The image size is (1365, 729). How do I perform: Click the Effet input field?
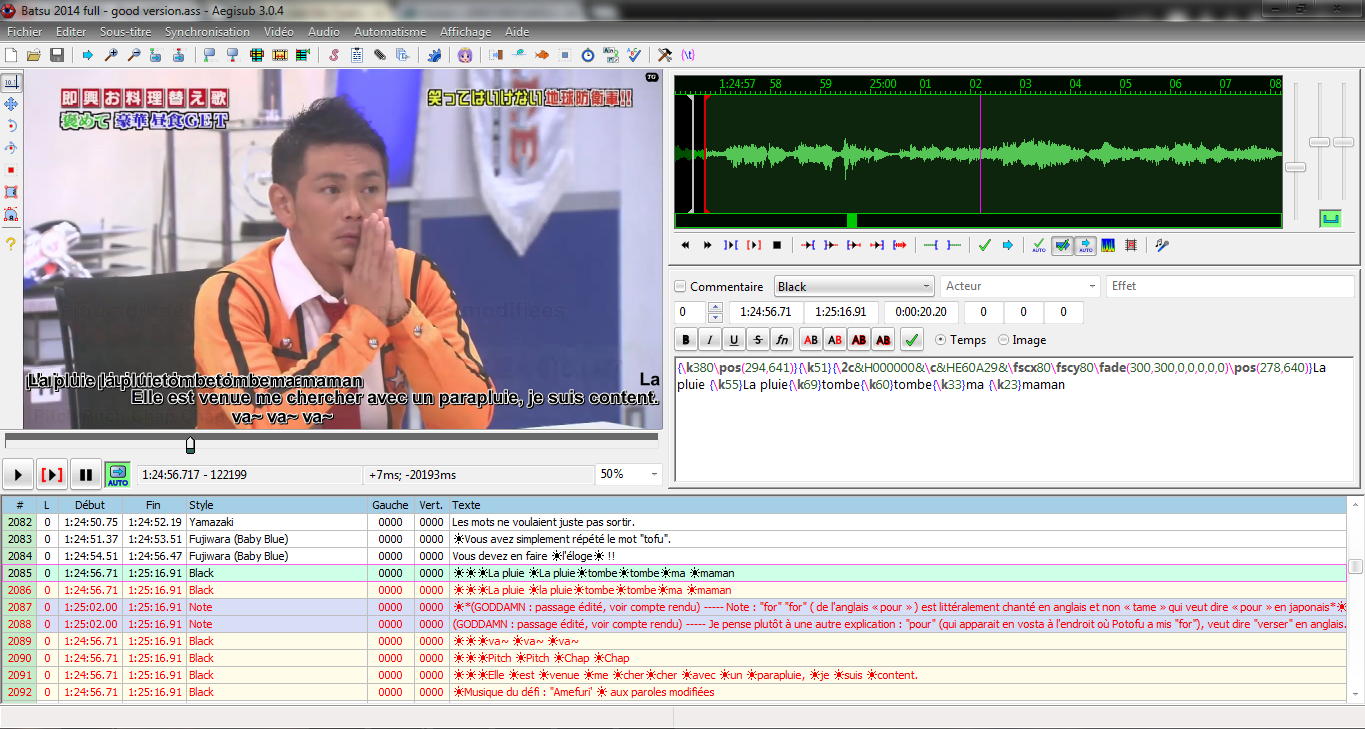(1229, 286)
